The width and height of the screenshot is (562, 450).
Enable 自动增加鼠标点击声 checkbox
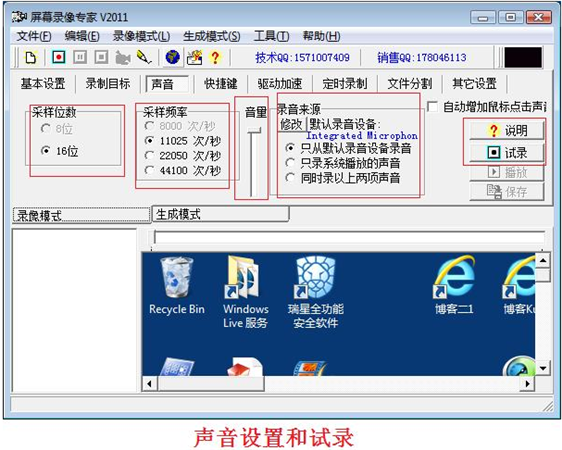click(x=433, y=106)
